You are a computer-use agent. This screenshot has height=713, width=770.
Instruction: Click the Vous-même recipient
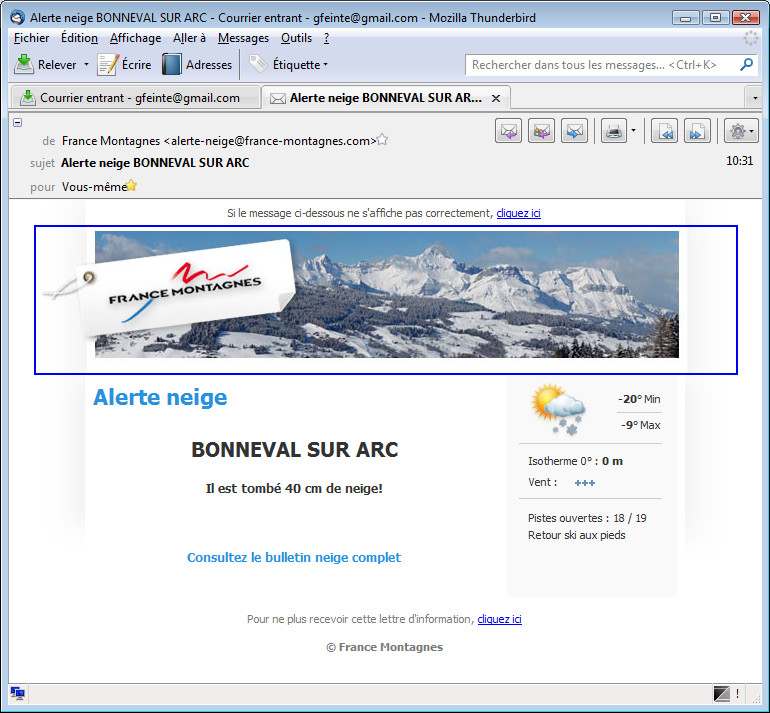[94, 187]
